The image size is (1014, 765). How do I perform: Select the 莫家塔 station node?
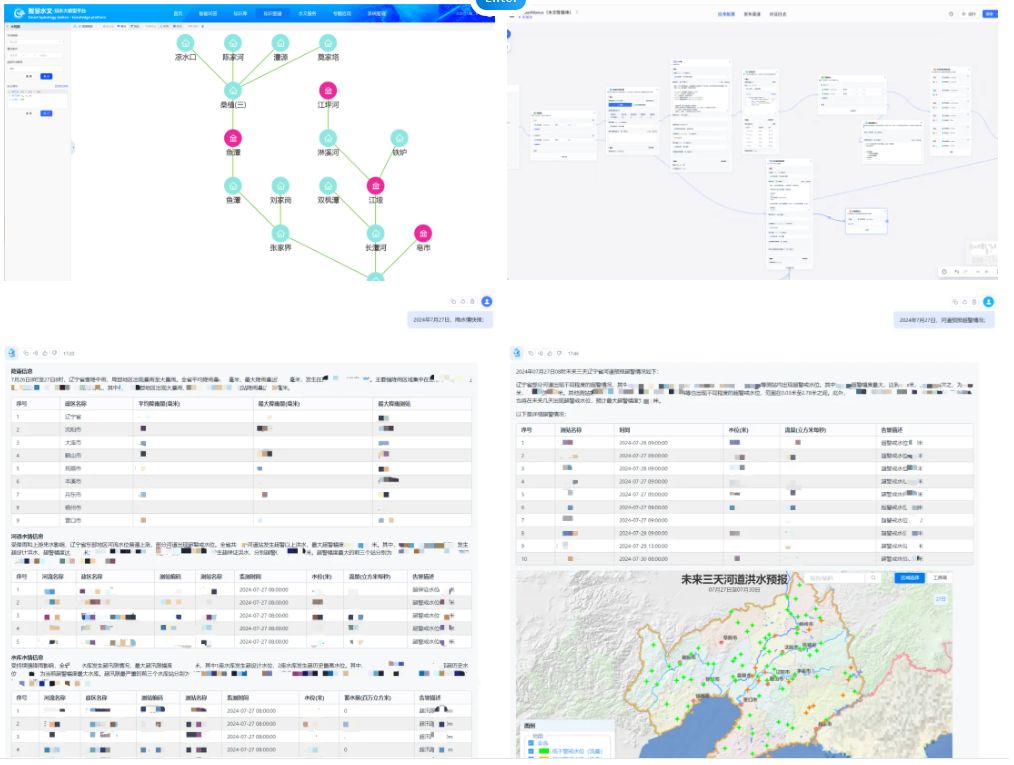pyautogui.click(x=328, y=43)
